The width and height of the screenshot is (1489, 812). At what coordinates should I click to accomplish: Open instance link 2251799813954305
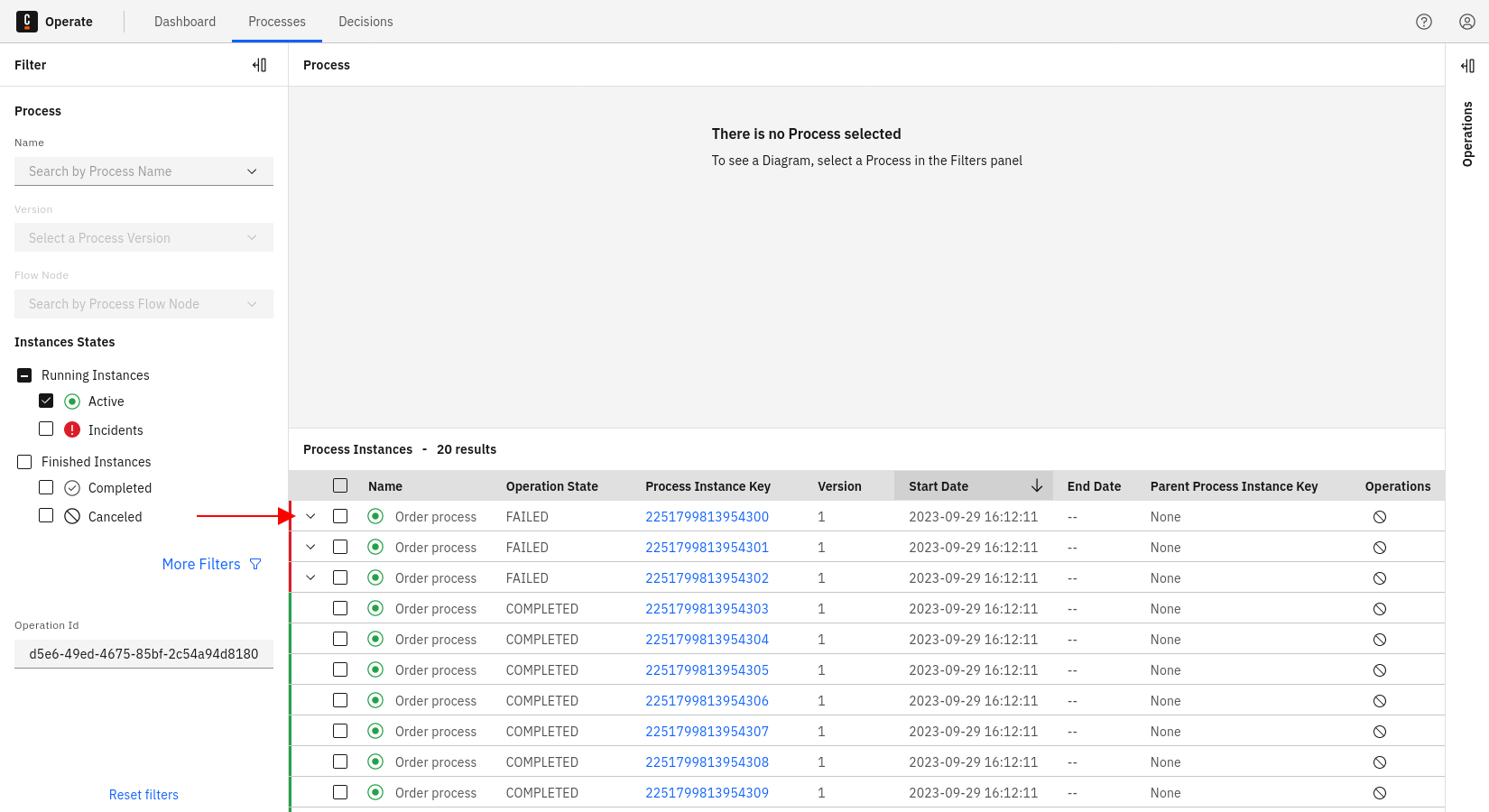point(708,670)
